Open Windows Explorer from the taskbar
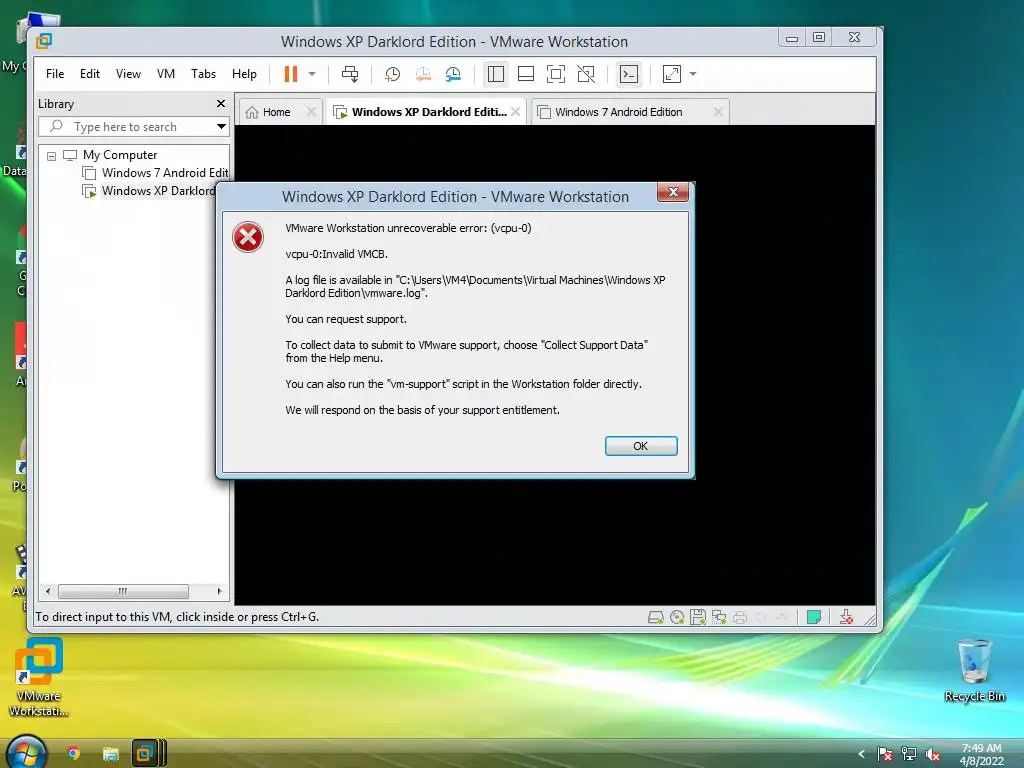Viewport: 1024px width, 768px height. coord(110,754)
